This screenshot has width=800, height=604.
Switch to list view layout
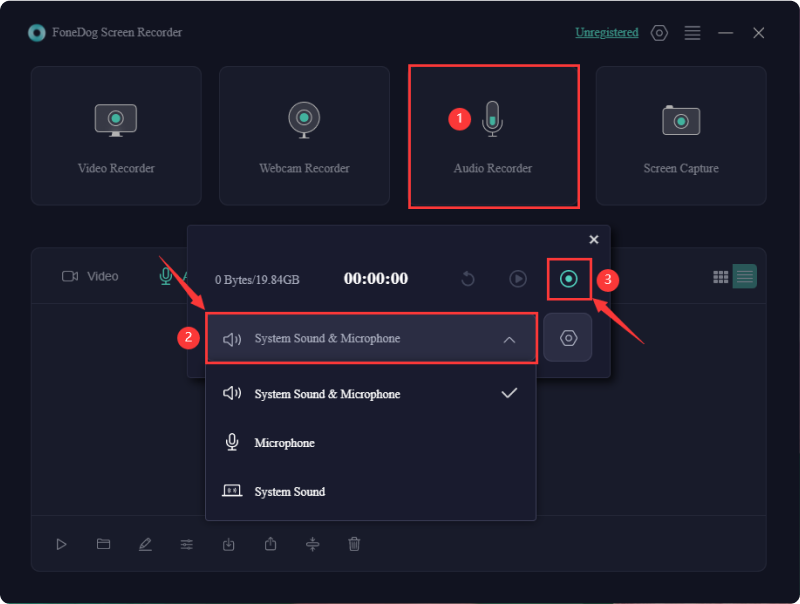pyautogui.click(x=745, y=277)
